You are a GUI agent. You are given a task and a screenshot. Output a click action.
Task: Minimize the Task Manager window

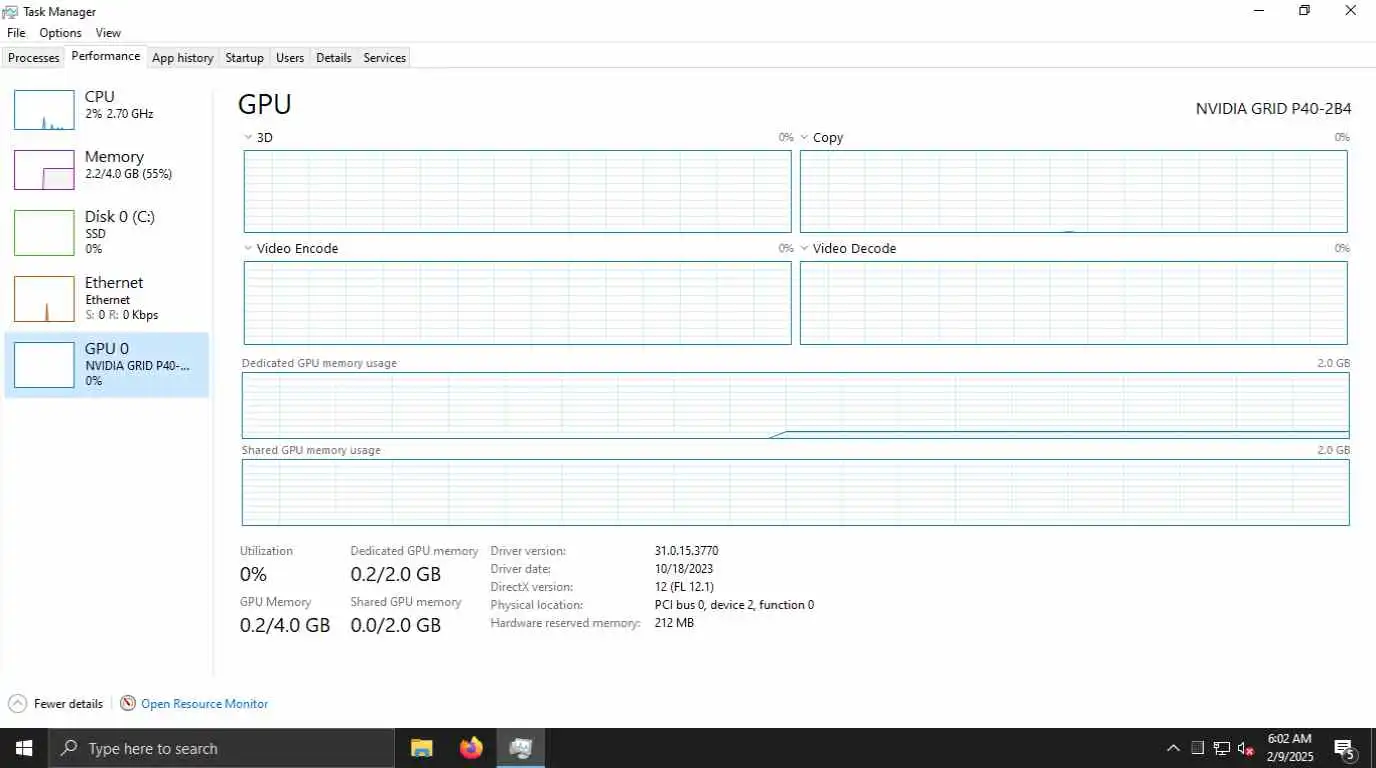click(1258, 11)
